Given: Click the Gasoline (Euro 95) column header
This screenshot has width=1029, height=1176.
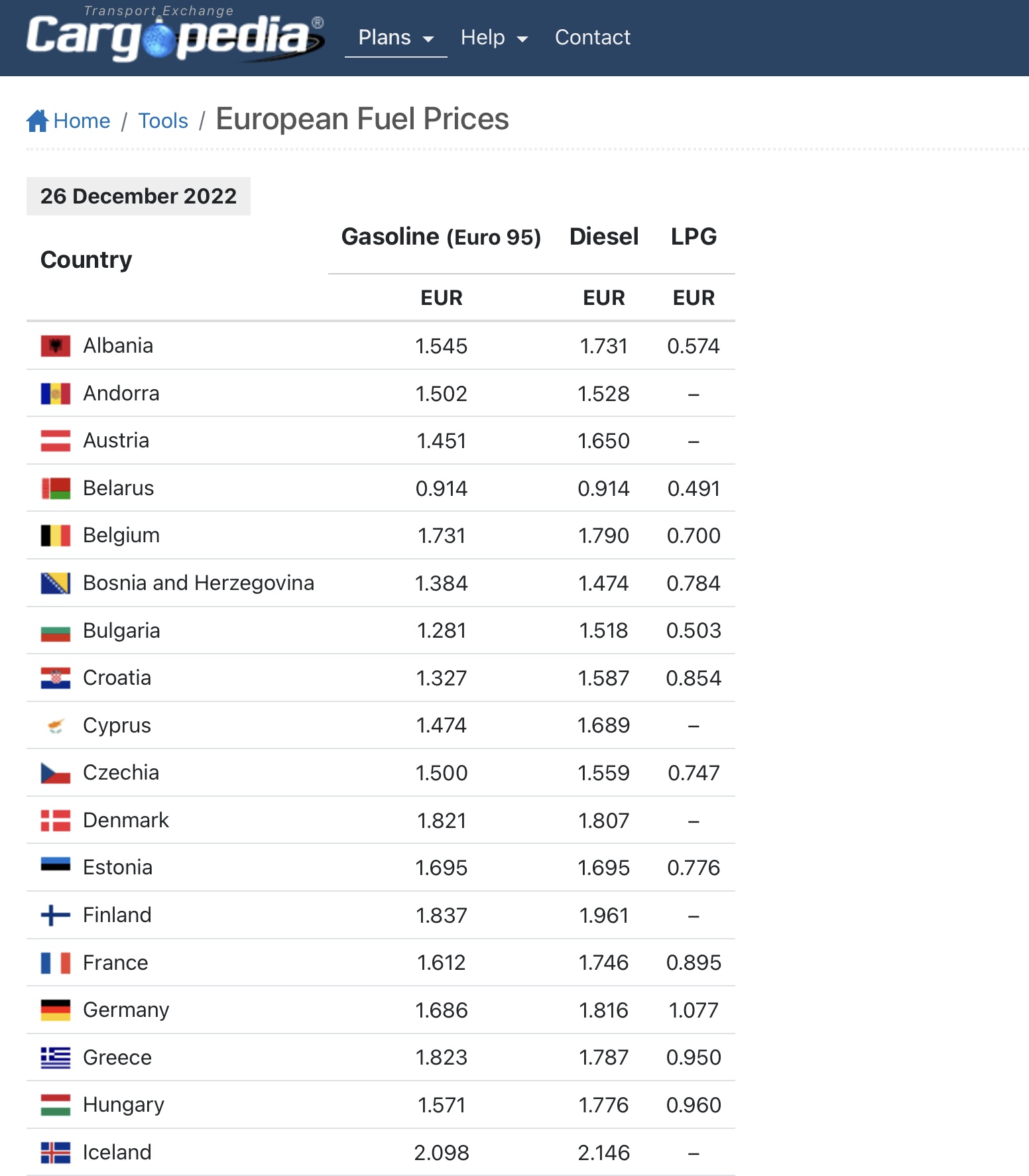Looking at the screenshot, I should tap(441, 237).
